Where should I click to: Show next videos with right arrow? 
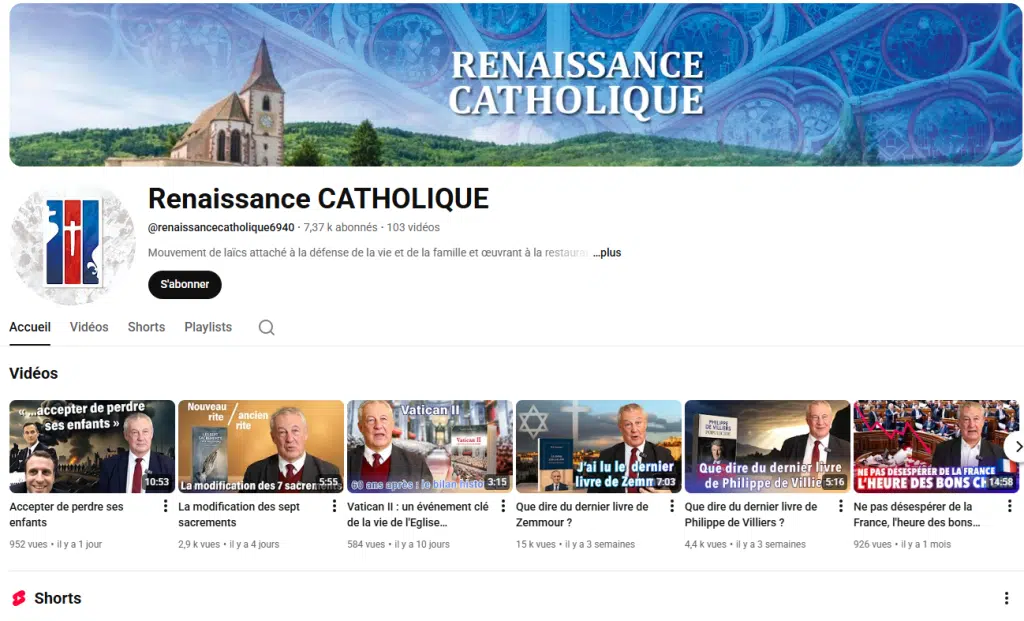click(1016, 447)
